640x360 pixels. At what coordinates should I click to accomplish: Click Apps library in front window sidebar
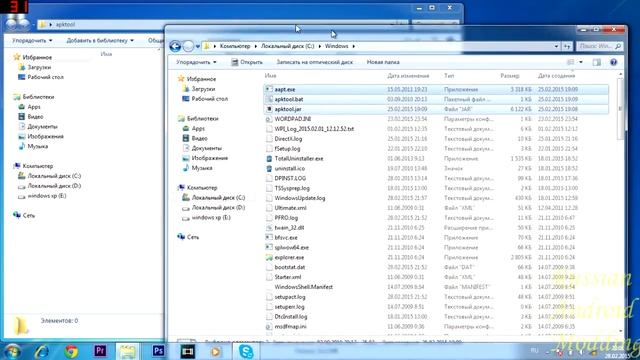(x=198, y=128)
